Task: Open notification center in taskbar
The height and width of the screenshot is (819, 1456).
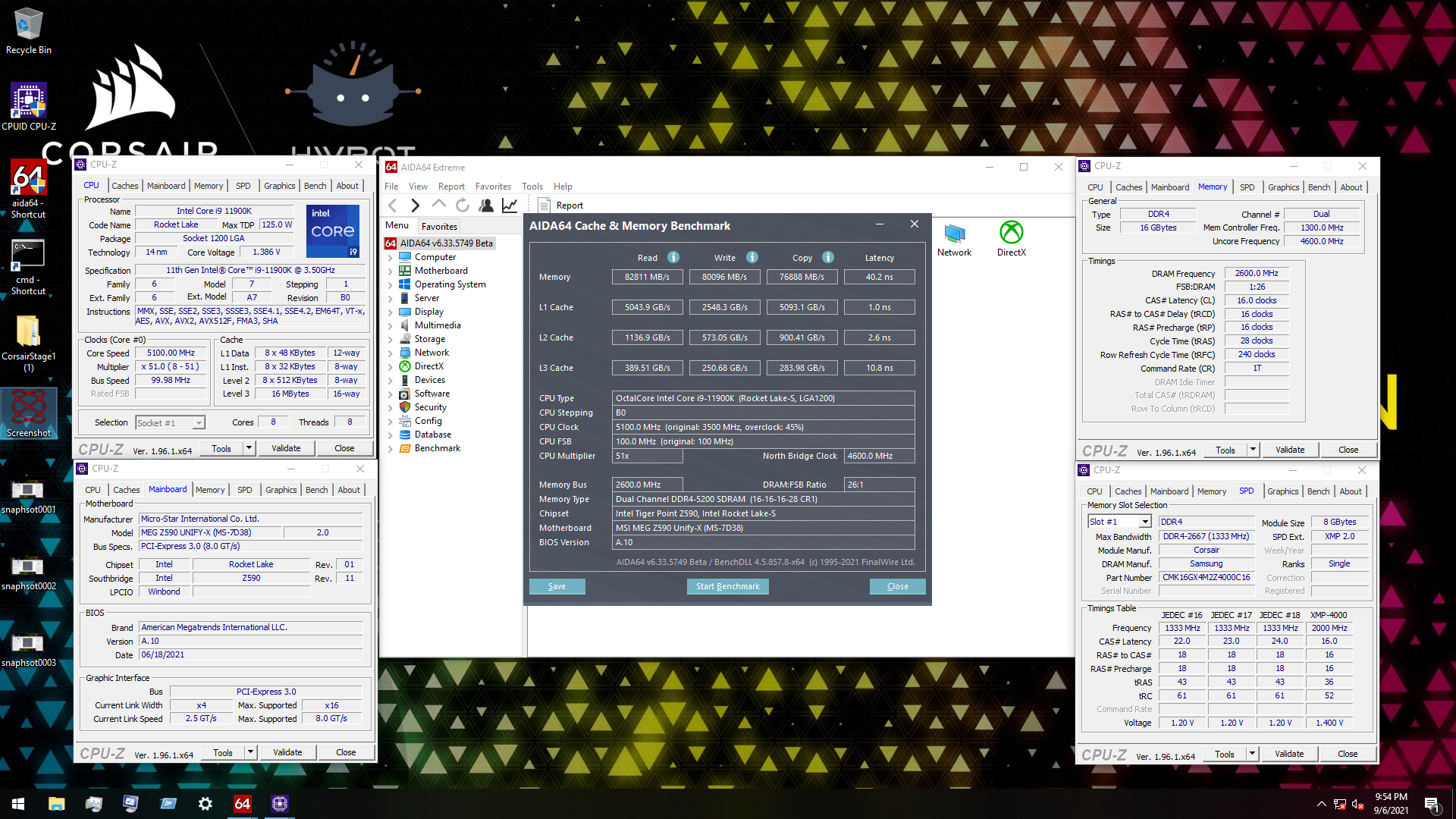Action: 1432,804
